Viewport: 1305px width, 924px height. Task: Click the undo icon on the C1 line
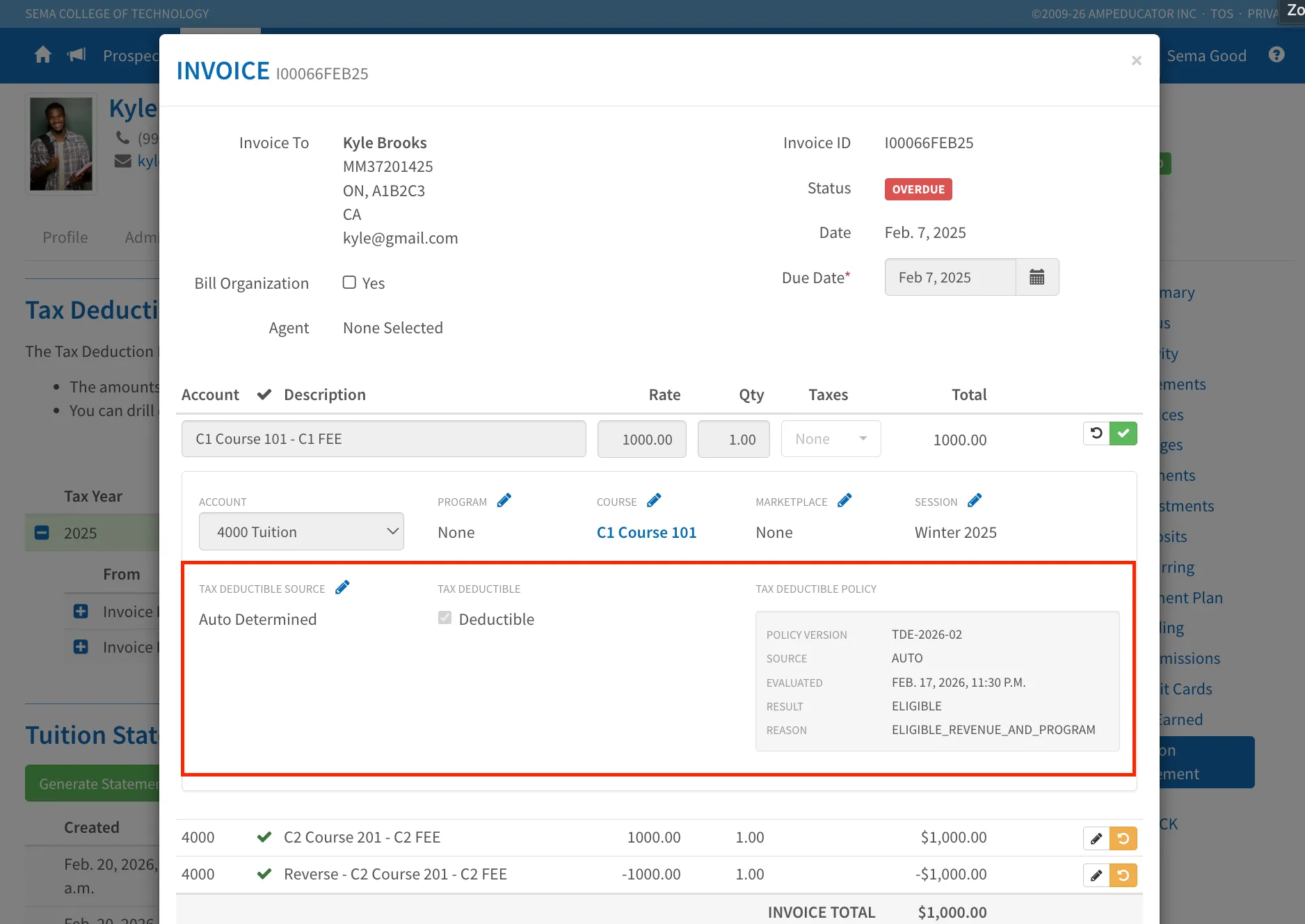point(1096,433)
